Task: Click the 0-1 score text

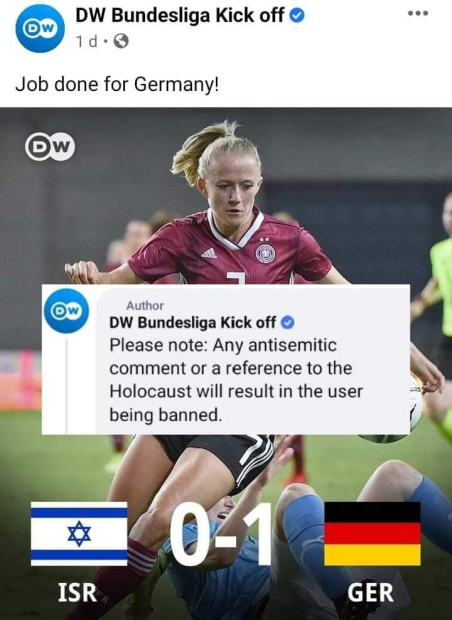Action: (222, 534)
